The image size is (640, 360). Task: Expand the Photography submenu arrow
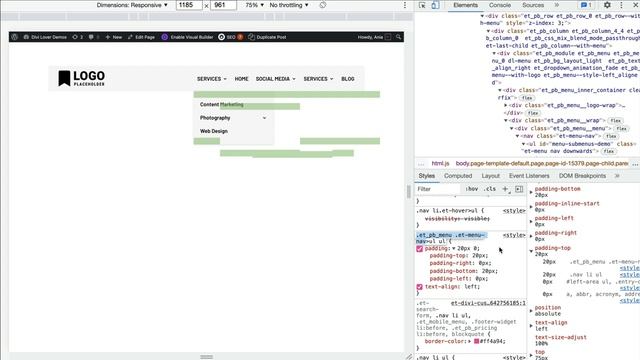tap(264, 118)
